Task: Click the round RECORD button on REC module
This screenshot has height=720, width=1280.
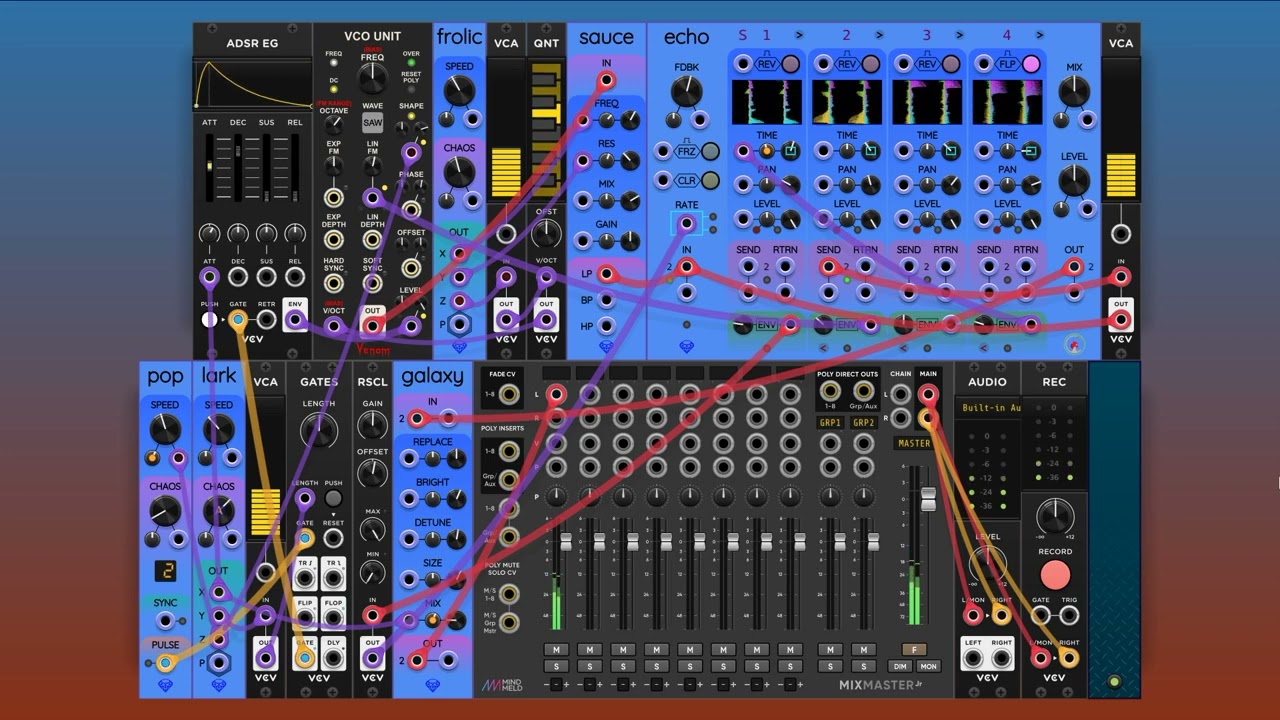Action: 1055,575
